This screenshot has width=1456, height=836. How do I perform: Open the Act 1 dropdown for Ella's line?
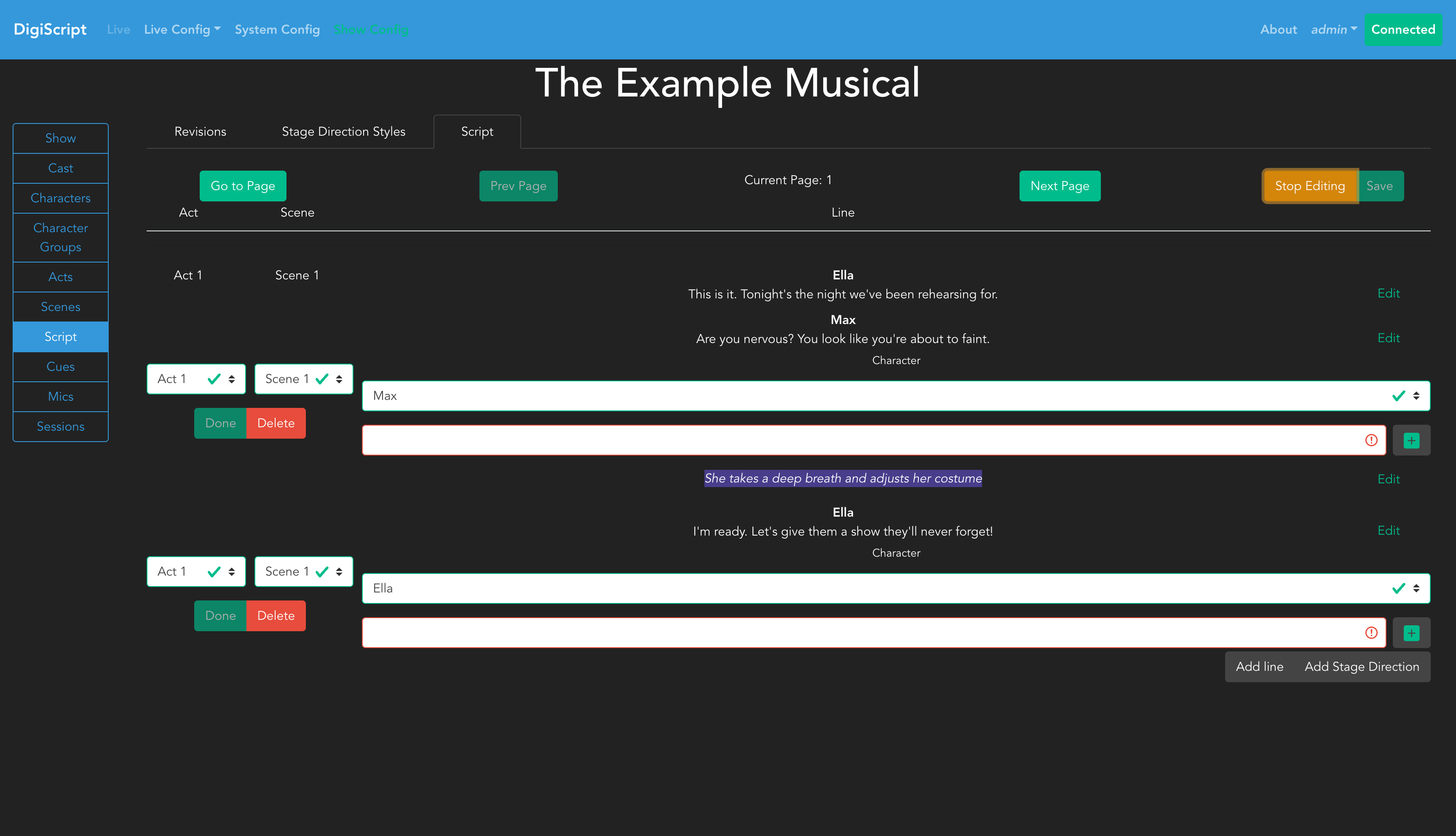pos(196,571)
